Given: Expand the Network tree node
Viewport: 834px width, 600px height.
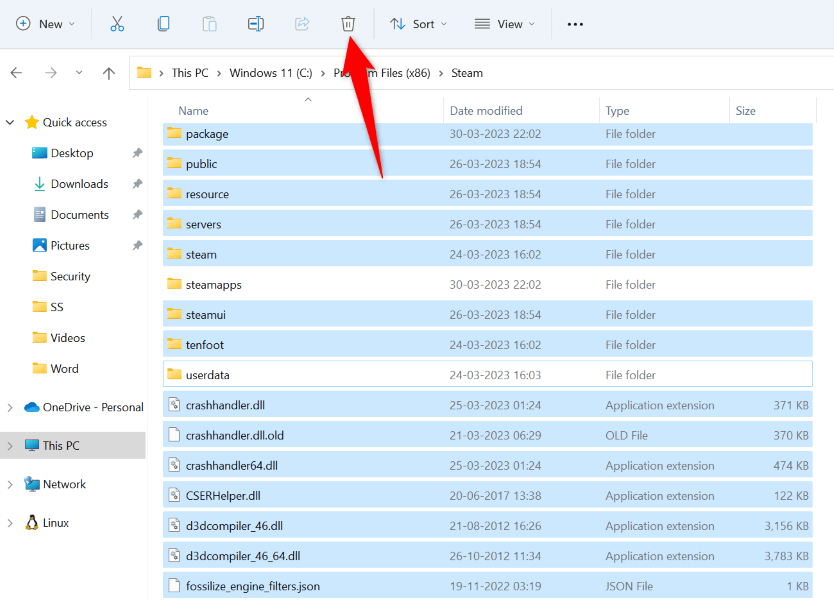Looking at the screenshot, I should [10, 484].
